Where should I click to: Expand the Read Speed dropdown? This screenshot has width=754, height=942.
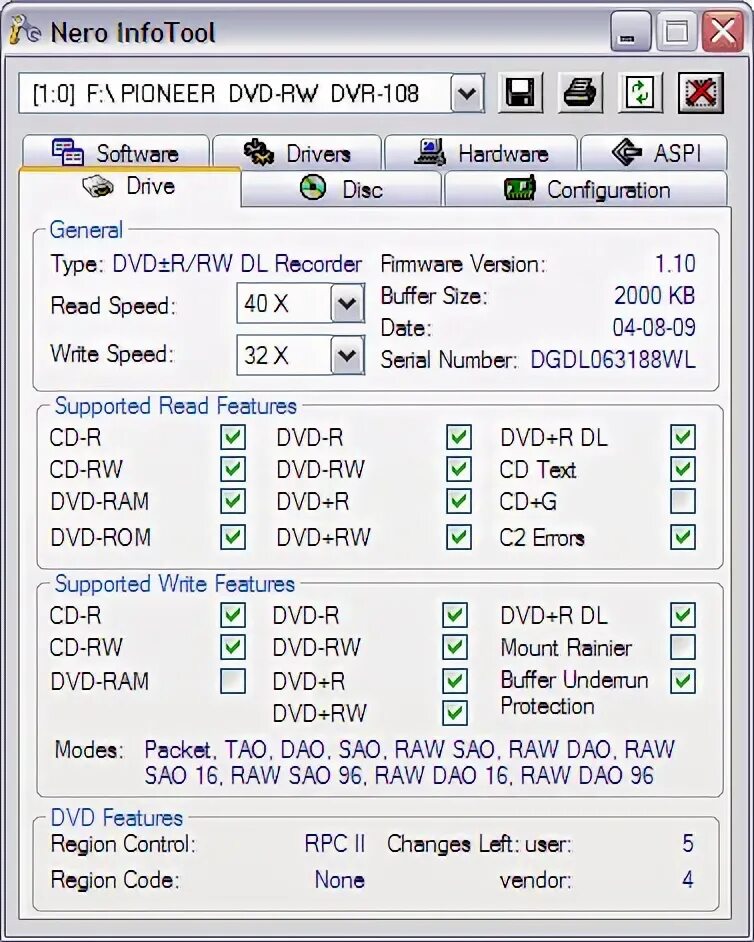click(x=347, y=303)
